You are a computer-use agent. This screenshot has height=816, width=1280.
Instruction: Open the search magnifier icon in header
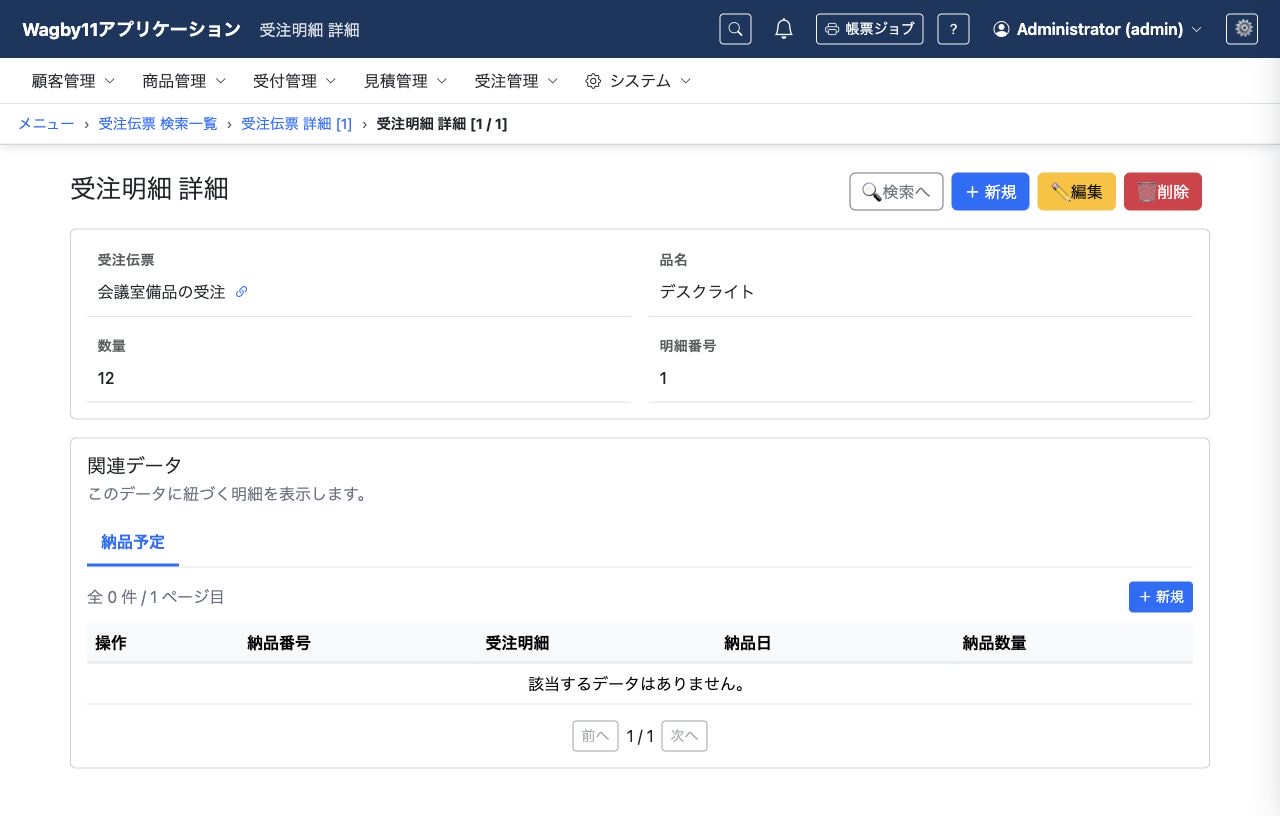(x=735, y=29)
